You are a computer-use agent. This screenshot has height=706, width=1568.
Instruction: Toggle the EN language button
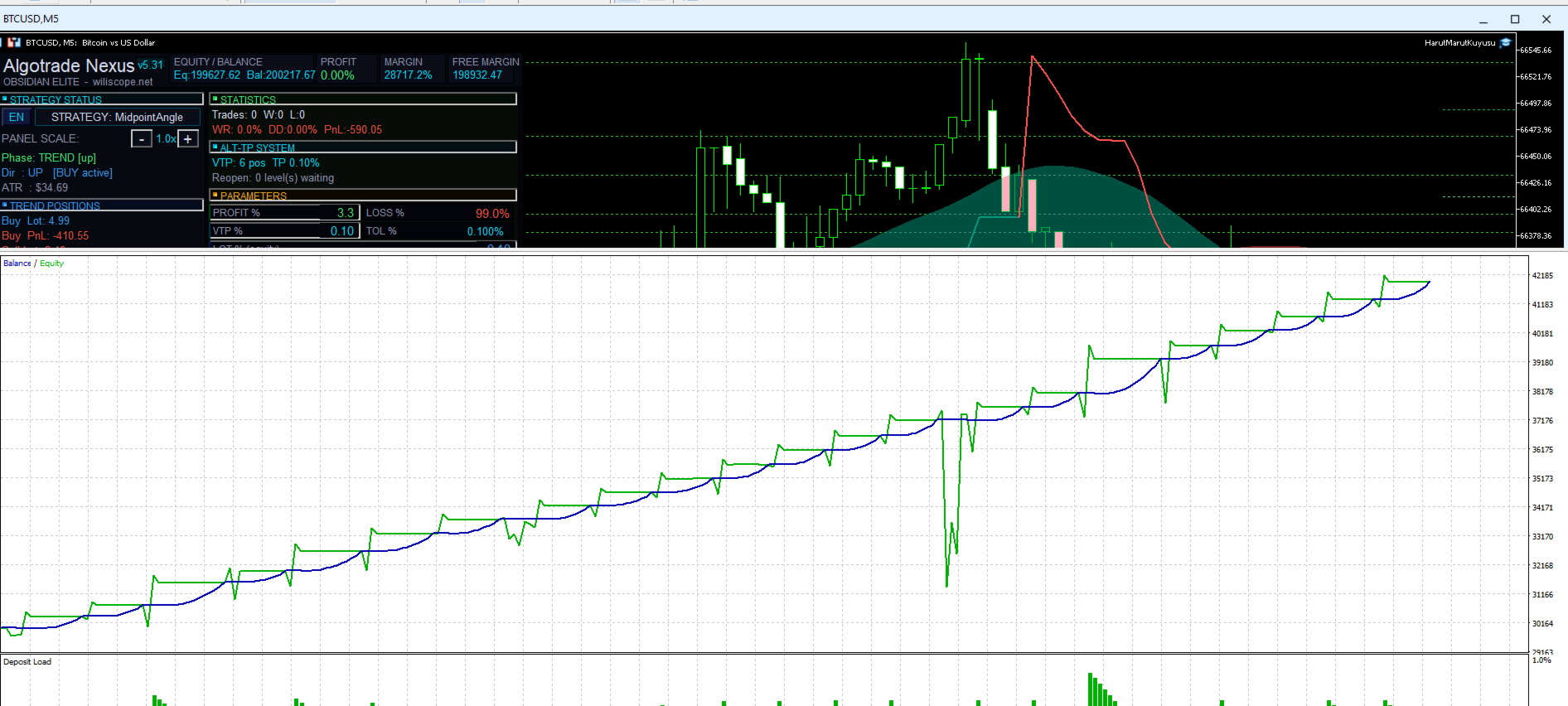17,118
